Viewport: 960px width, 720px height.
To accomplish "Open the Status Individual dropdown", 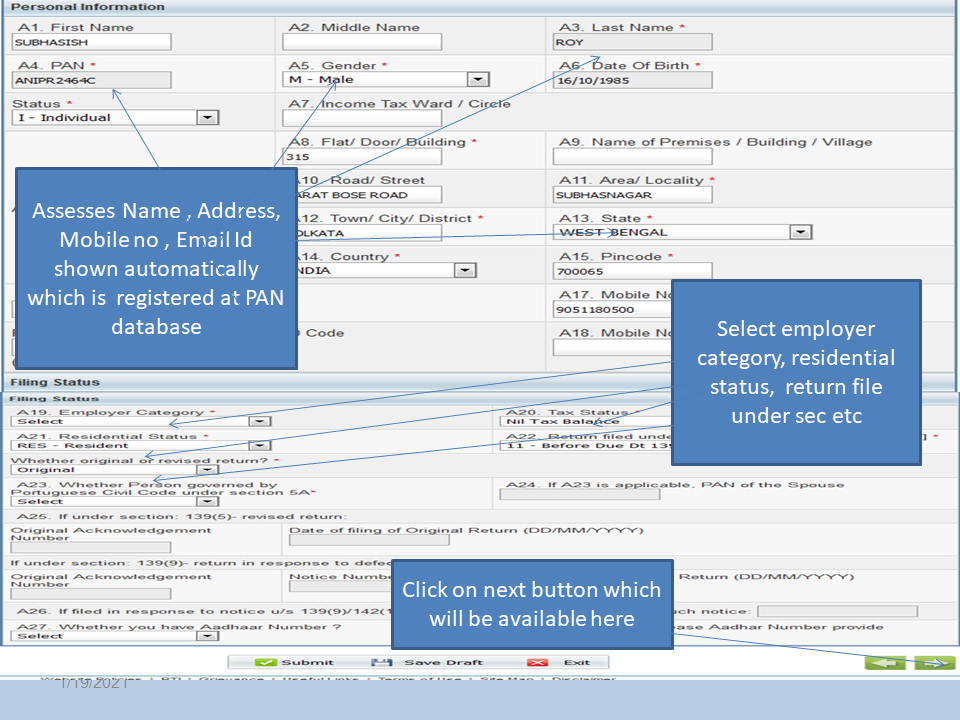I will [x=208, y=118].
